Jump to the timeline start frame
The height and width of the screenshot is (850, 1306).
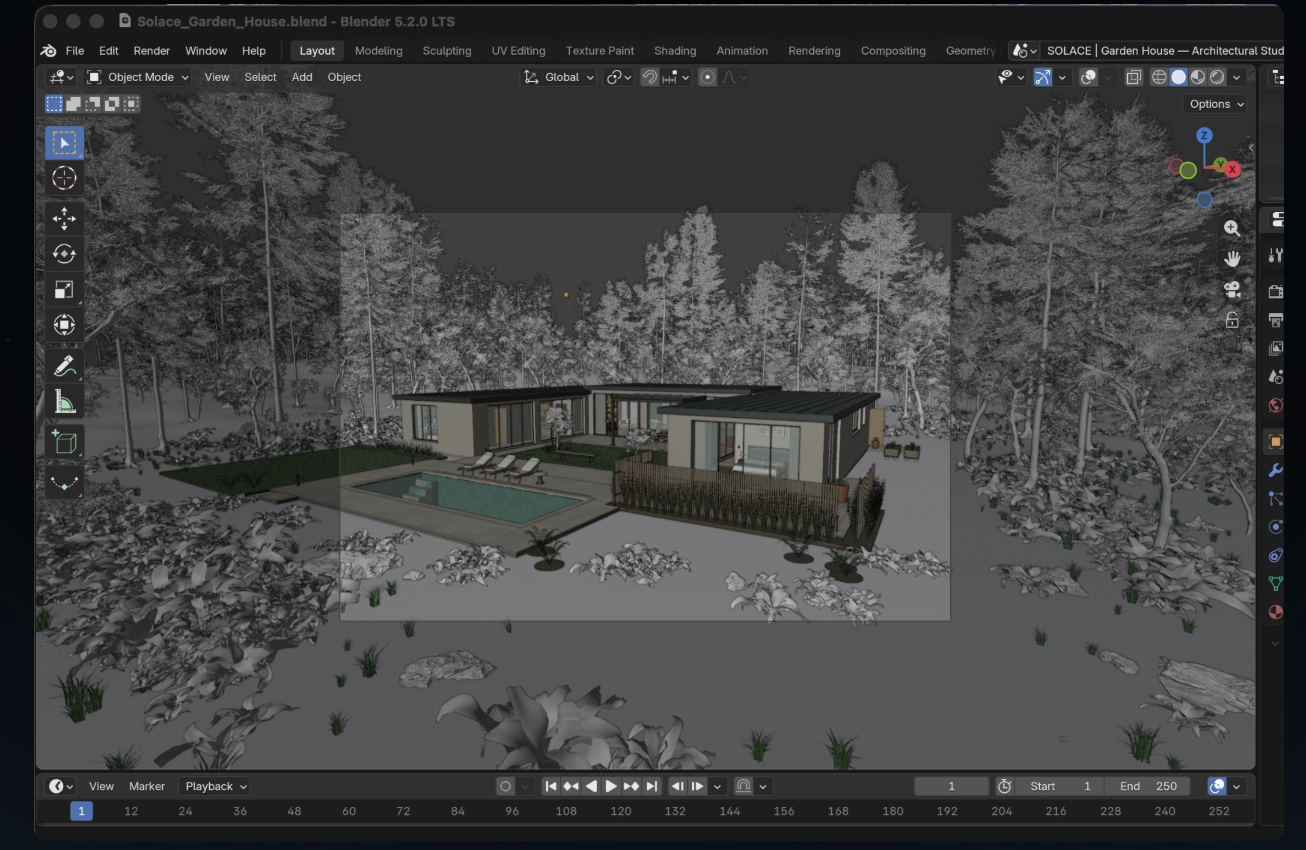pyautogui.click(x=551, y=786)
